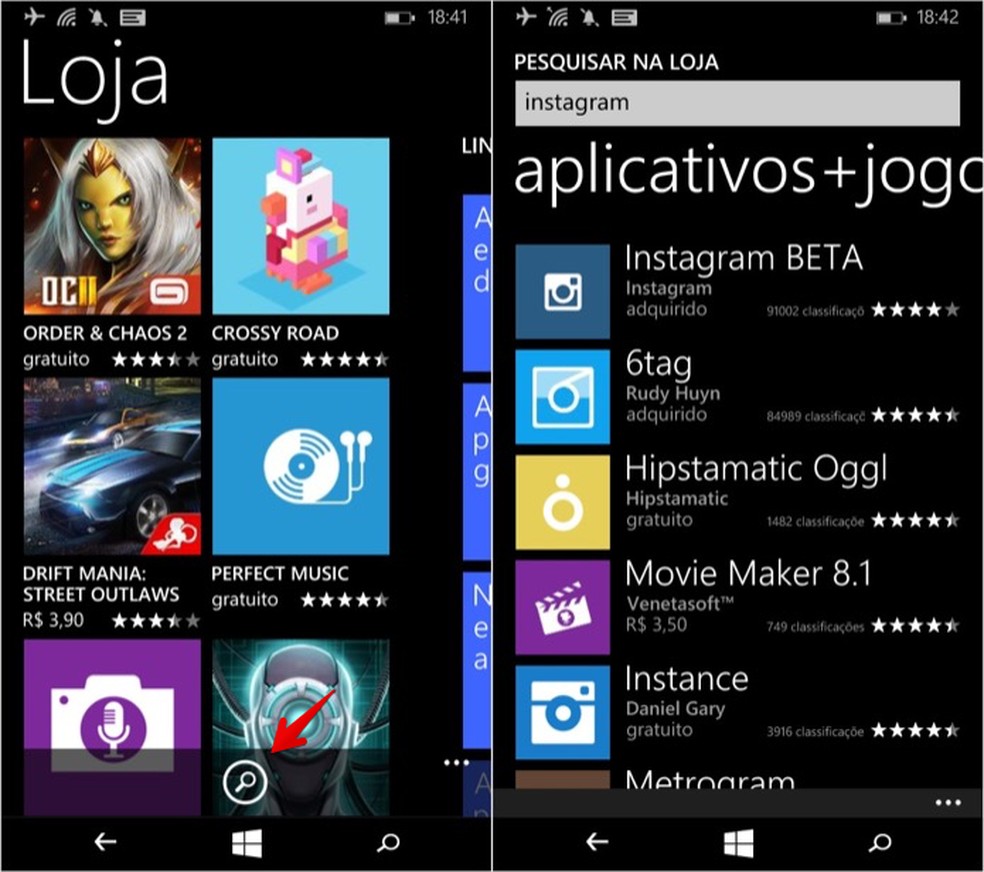Tap Windows Start button on left phone

247,843
